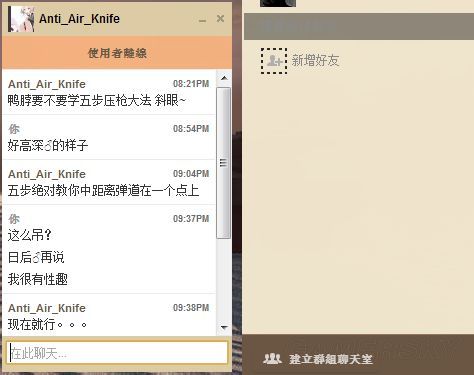Click the chat scrollbar down arrow
The height and width of the screenshot is (375, 474).
pos(224,328)
